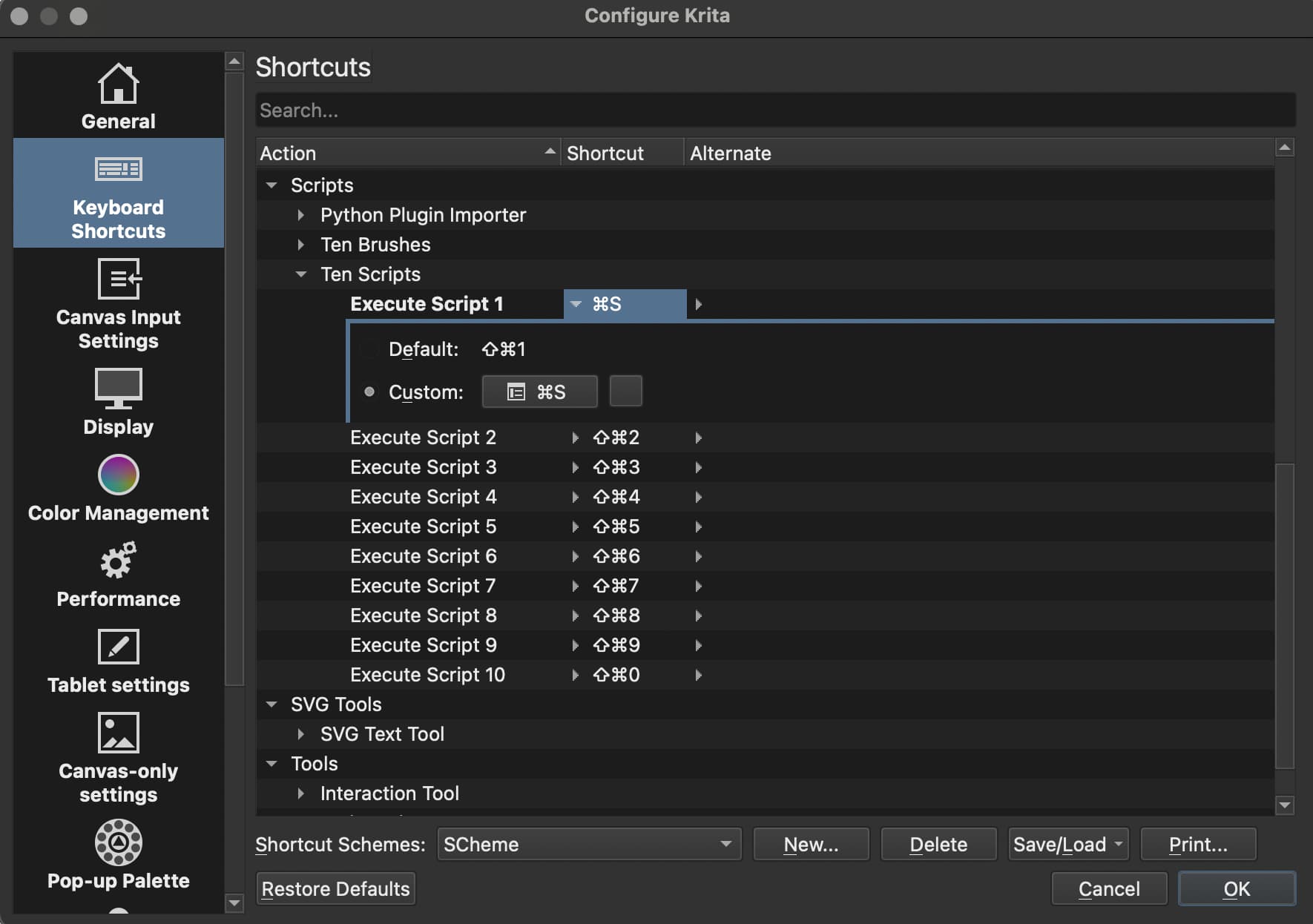The width and height of the screenshot is (1313, 924).
Task: Collapse the Ten Scripts group
Action: 300,274
